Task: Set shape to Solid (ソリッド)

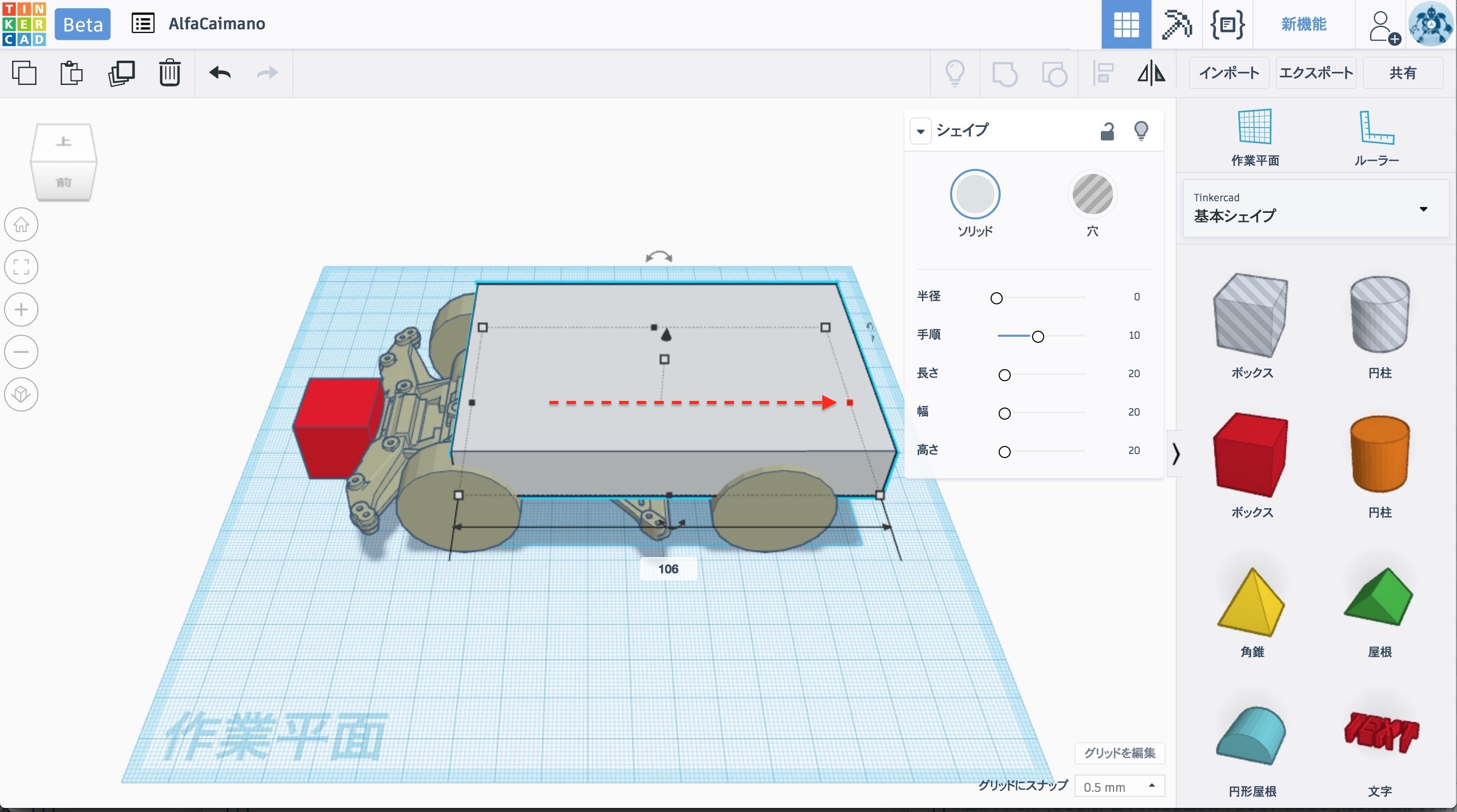Action: [974, 195]
